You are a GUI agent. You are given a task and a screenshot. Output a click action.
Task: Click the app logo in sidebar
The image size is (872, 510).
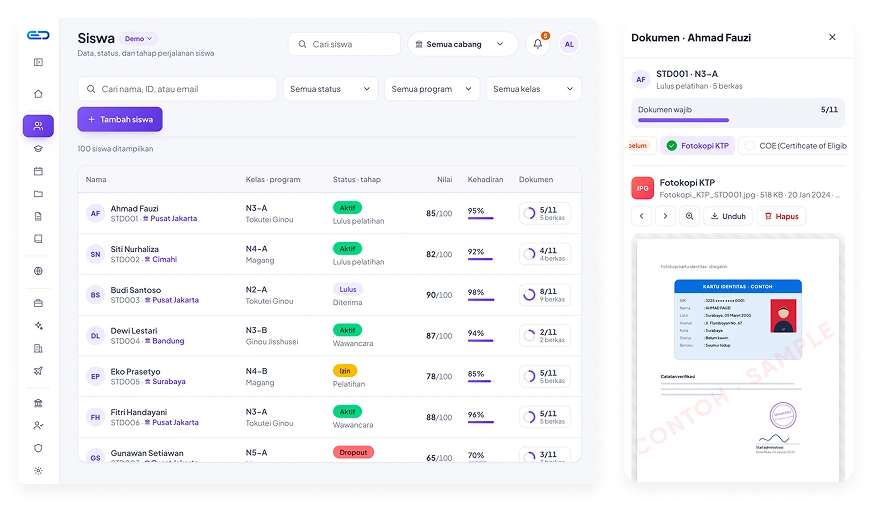pos(38,36)
